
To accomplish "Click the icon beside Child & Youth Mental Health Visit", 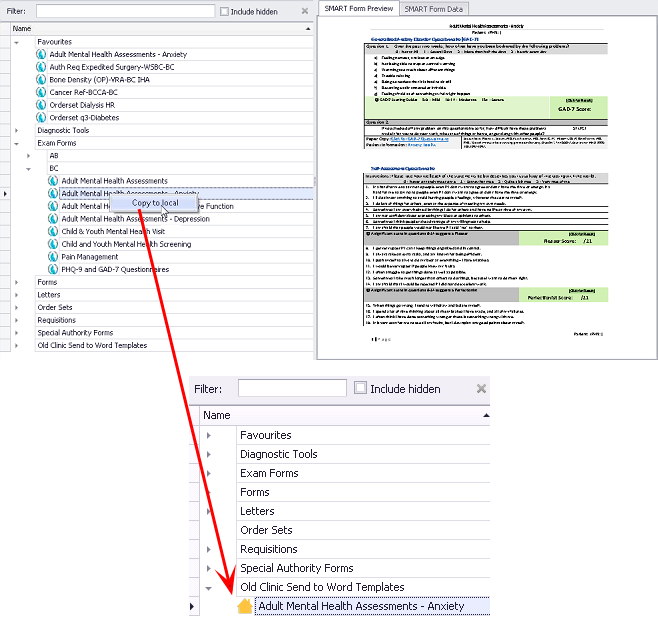I will click(x=53, y=231).
